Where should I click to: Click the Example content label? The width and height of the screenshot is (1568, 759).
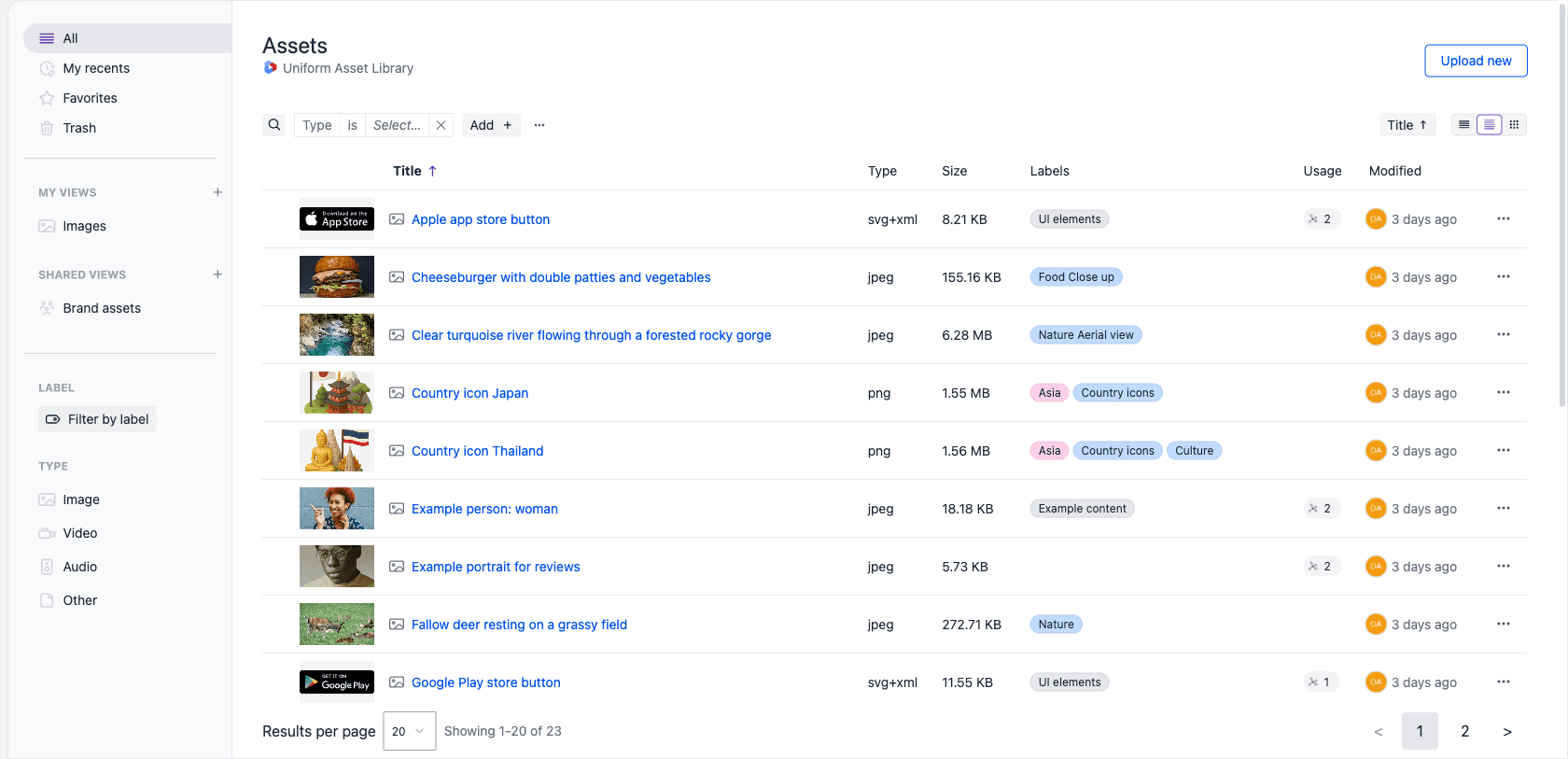pos(1082,509)
